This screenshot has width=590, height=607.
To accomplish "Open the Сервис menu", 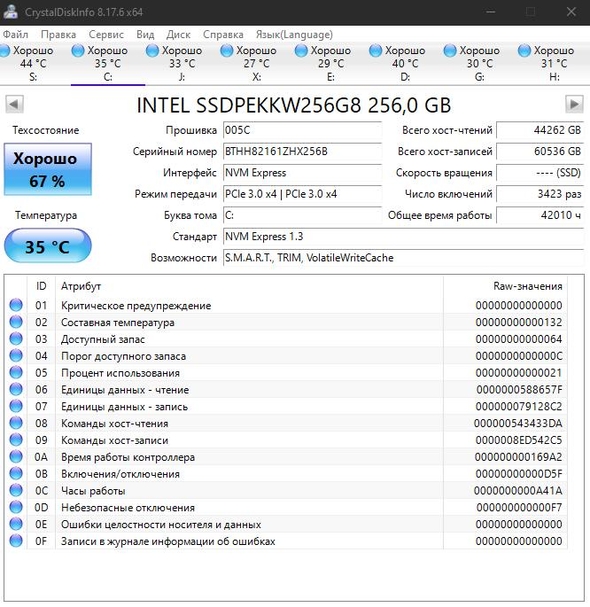I will (106, 34).
